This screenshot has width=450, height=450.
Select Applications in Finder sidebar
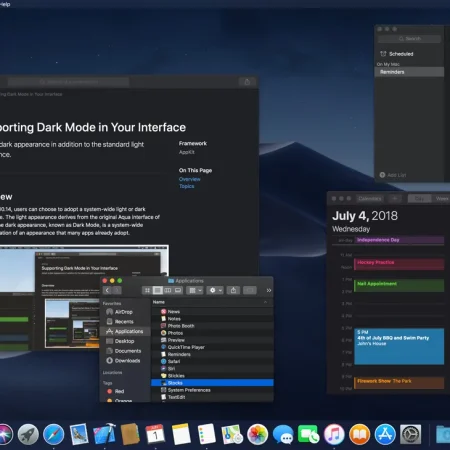pos(125,331)
